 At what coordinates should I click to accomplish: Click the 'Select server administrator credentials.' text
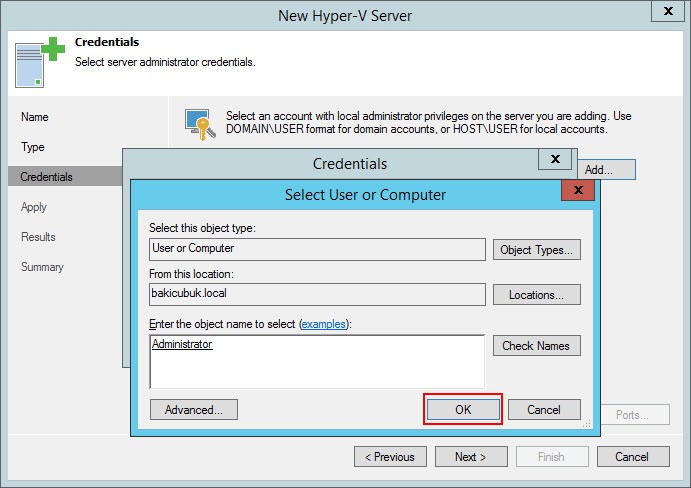pyautogui.click(x=165, y=62)
